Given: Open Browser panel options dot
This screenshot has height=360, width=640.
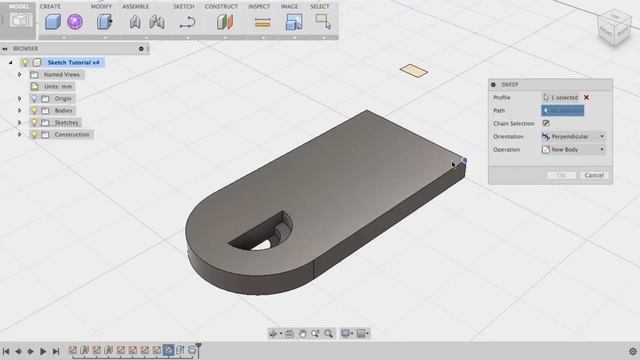Looking at the screenshot, I should pyautogui.click(x=141, y=49).
